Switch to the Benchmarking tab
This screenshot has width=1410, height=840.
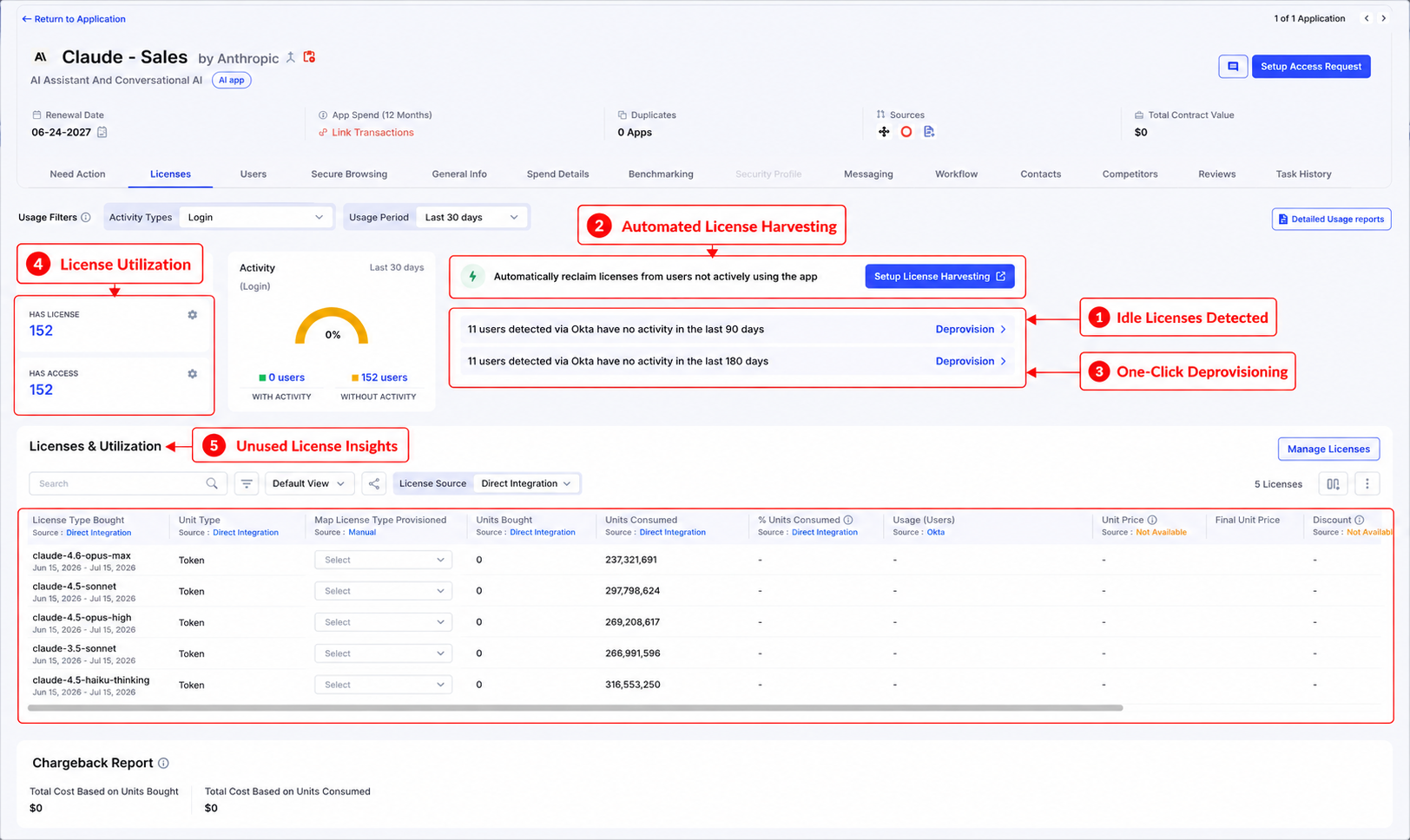click(661, 174)
